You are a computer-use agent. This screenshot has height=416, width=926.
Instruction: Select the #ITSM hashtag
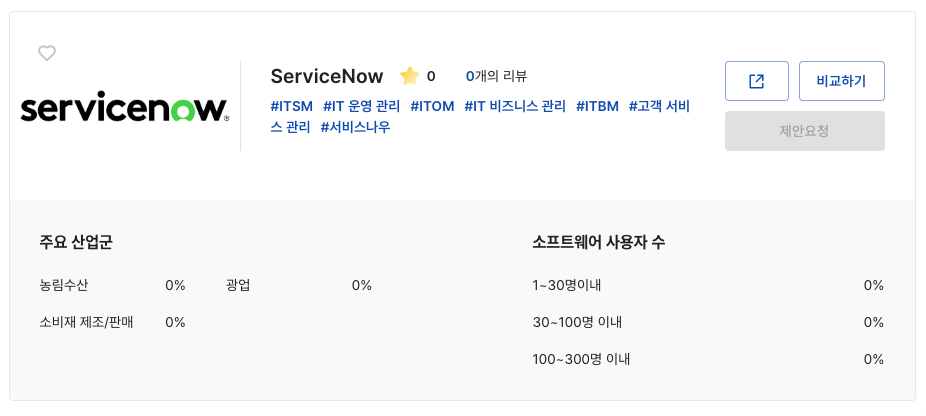tap(292, 106)
